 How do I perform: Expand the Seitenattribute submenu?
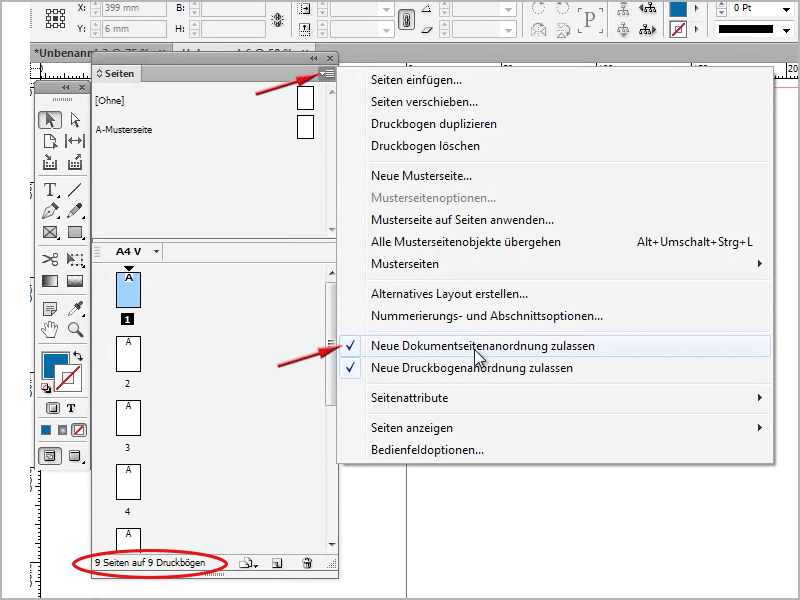click(760, 397)
